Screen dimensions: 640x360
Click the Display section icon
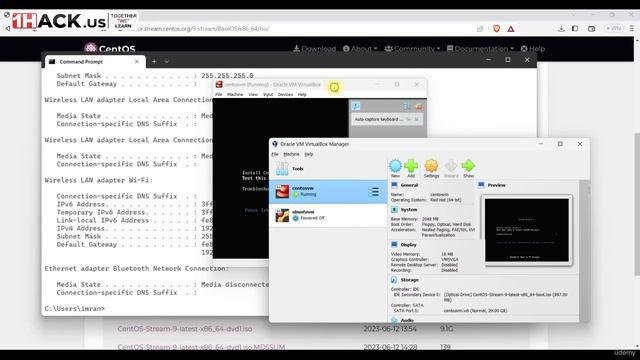coord(394,244)
